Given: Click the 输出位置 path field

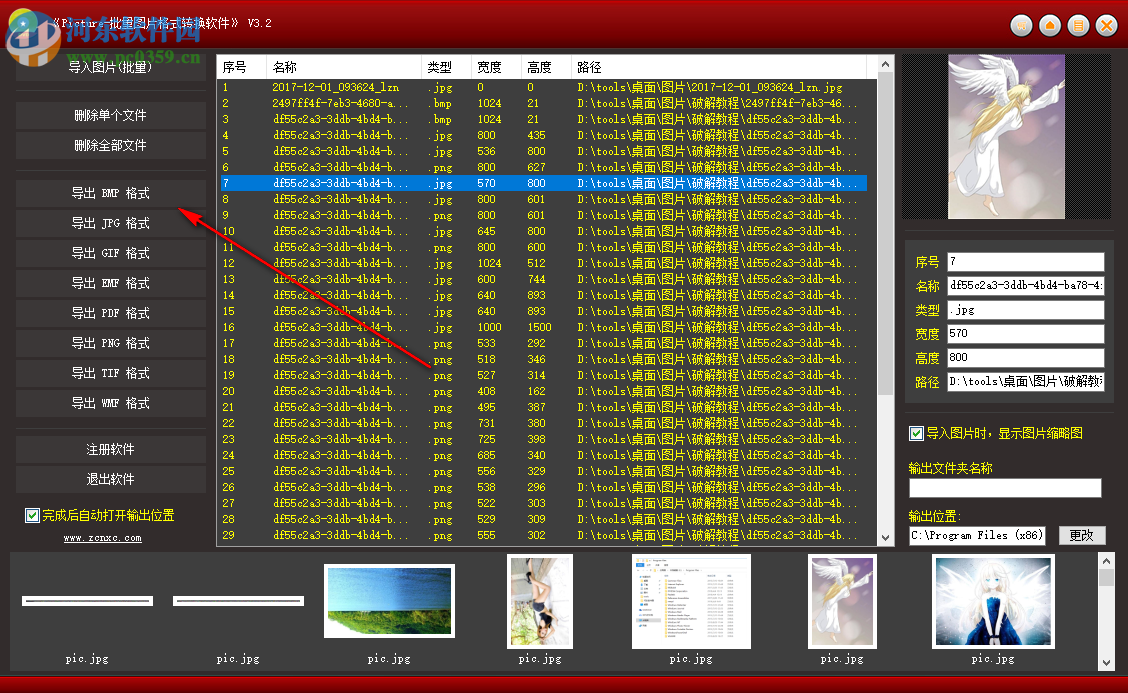Looking at the screenshot, I should [977, 535].
